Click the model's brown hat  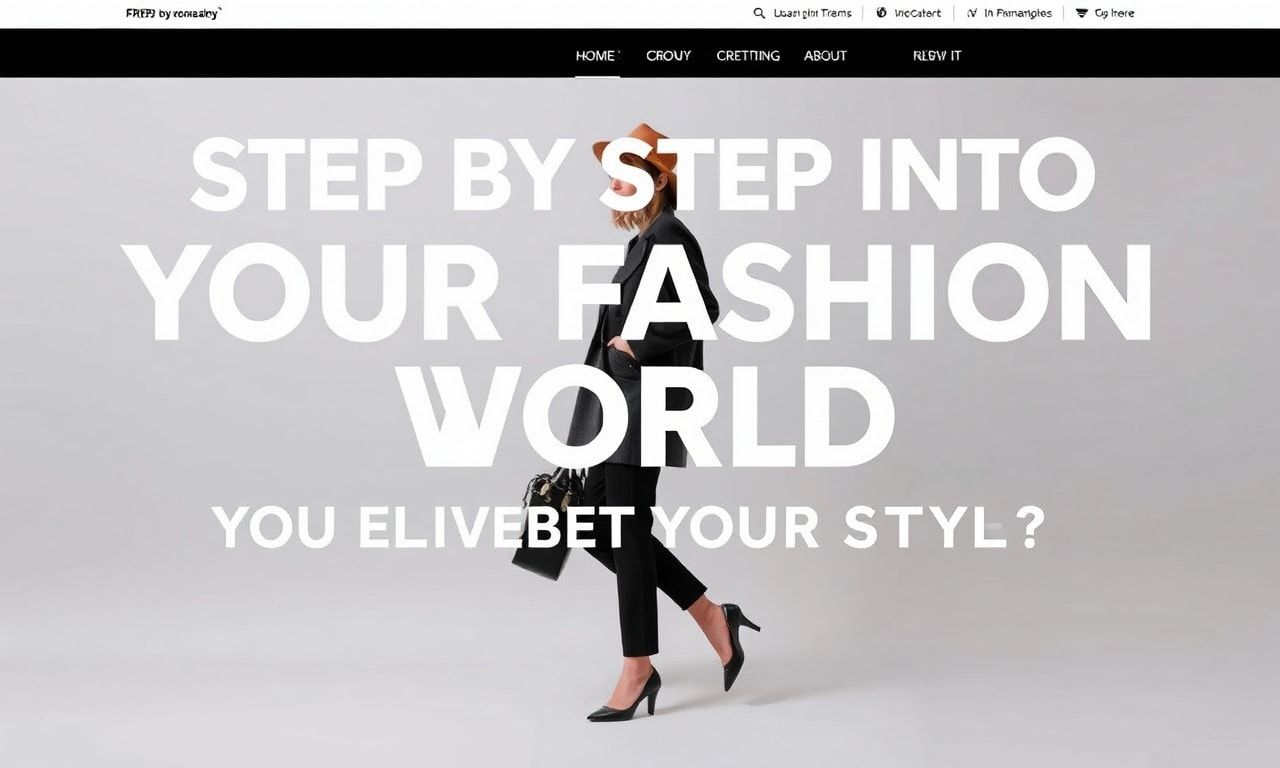coord(635,148)
